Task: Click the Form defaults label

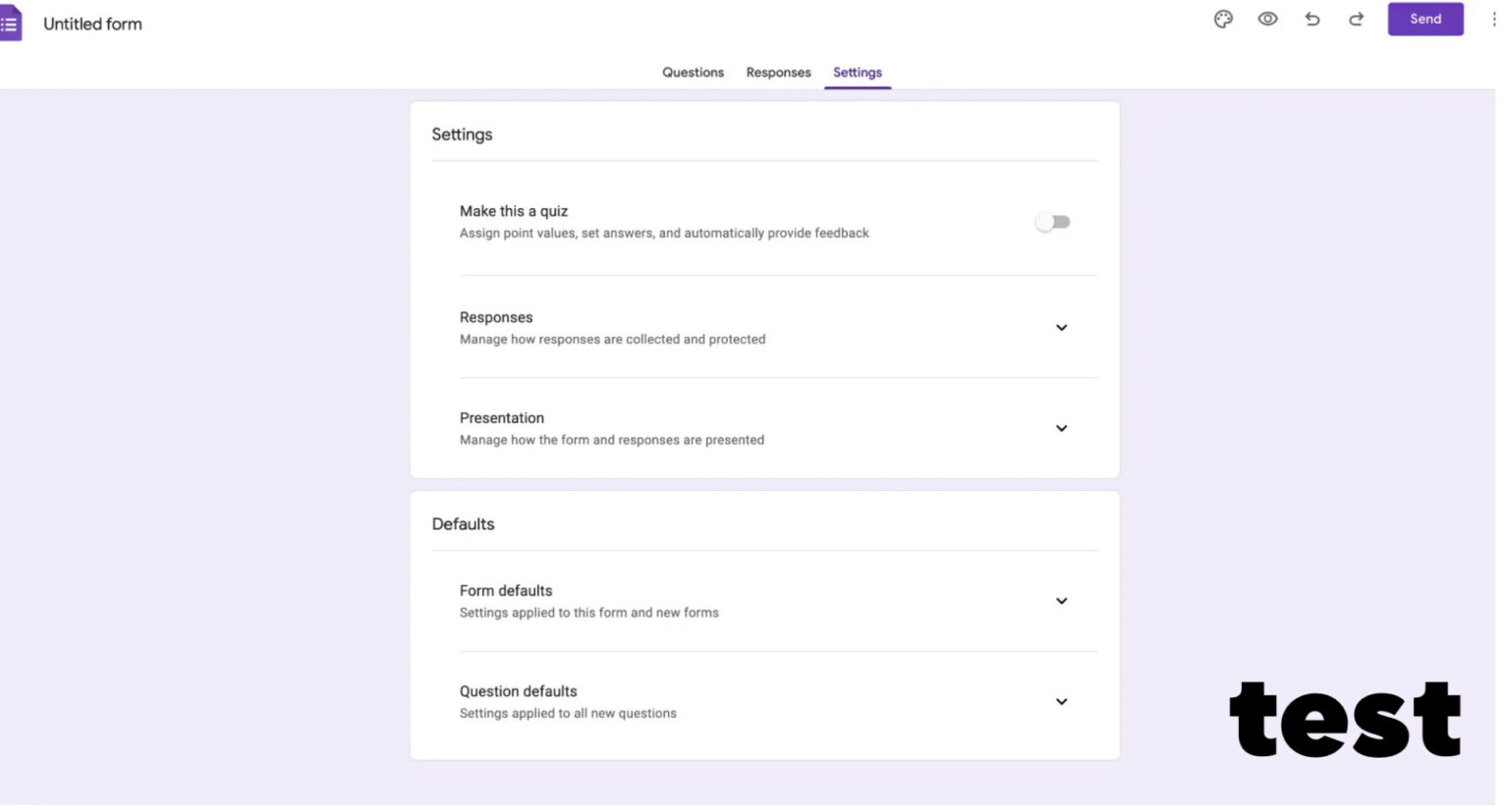Action: [506, 590]
